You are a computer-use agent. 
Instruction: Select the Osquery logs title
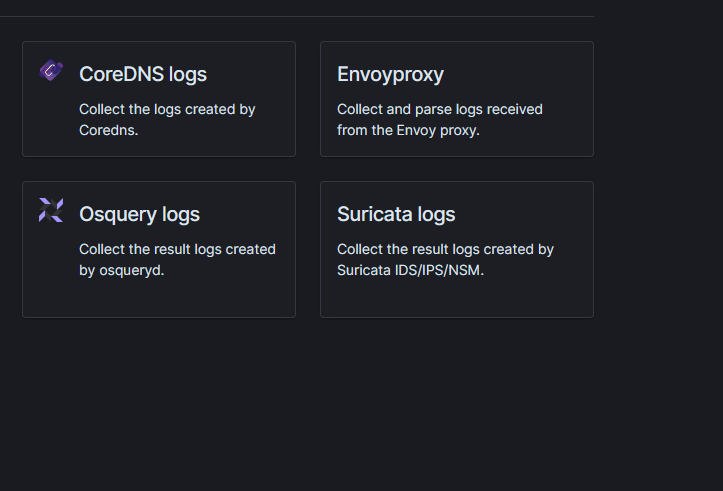[139, 214]
